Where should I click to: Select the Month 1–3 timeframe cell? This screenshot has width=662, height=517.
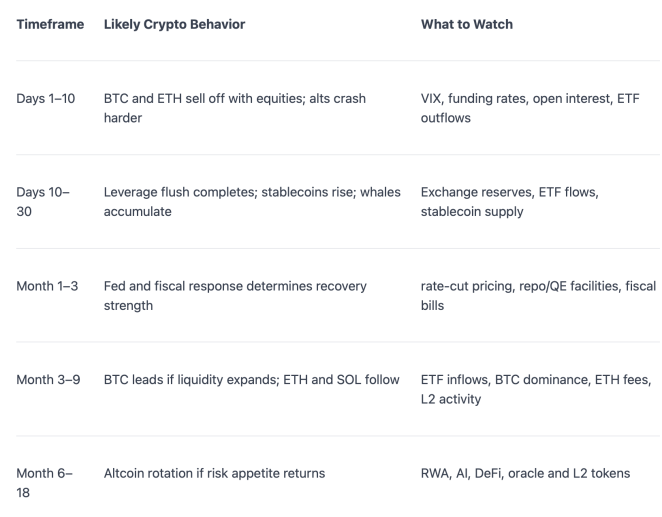point(47,286)
